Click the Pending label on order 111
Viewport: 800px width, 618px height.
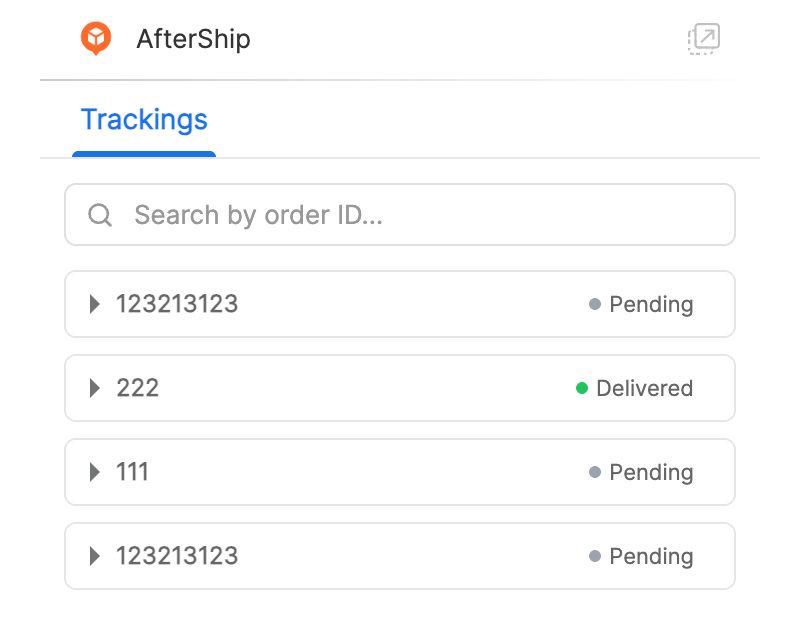click(651, 472)
